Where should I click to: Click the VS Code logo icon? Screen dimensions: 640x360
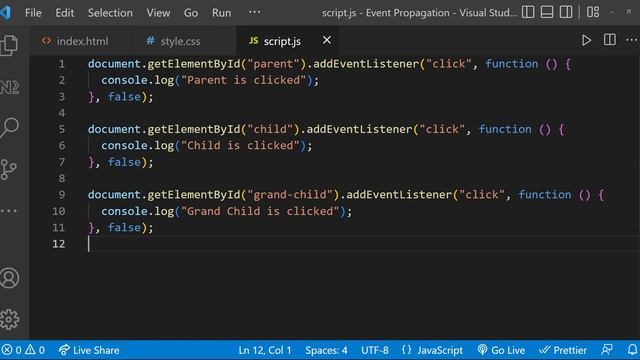tap(6, 12)
